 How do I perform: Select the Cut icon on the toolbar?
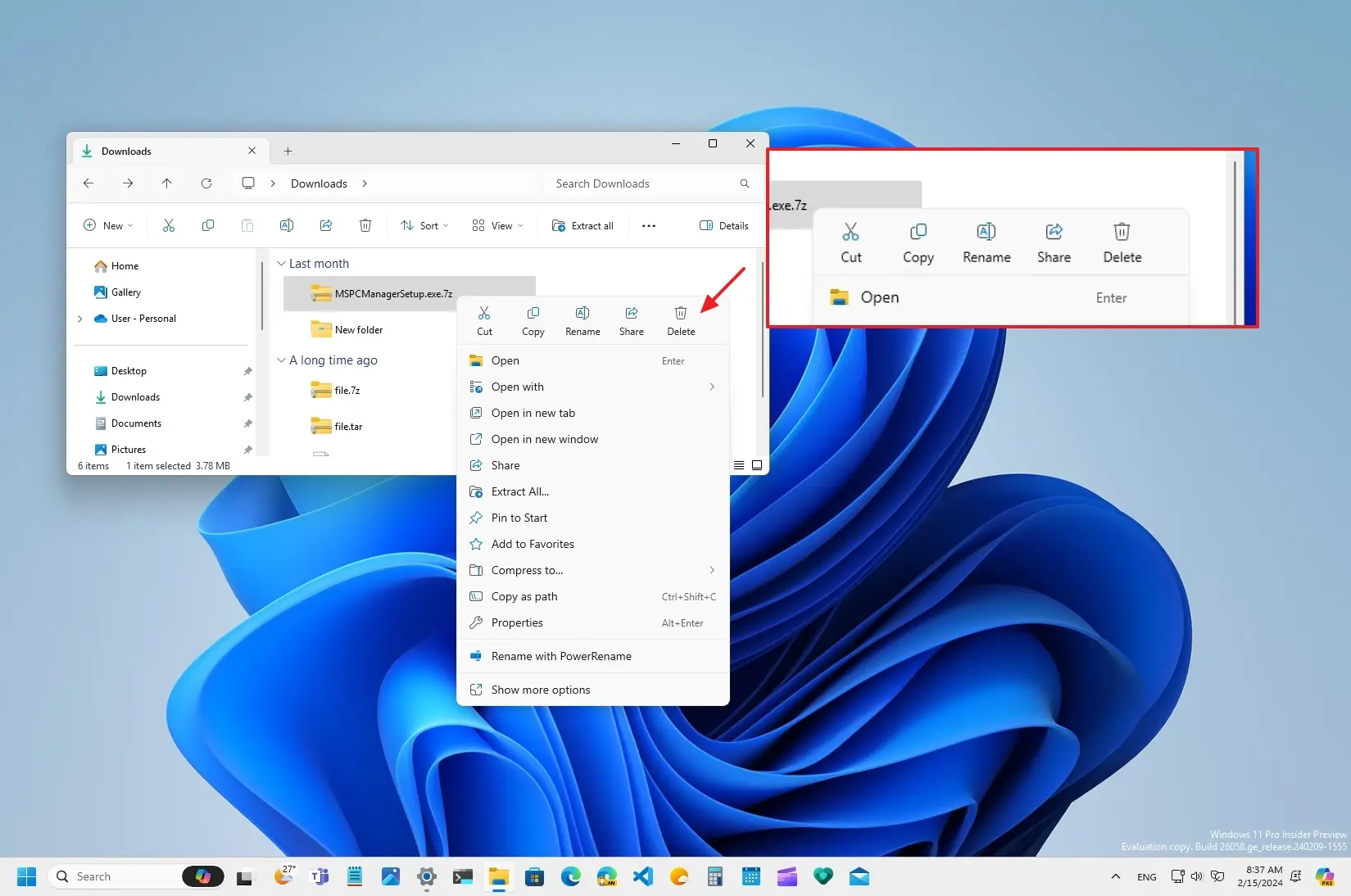pos(169,225)
